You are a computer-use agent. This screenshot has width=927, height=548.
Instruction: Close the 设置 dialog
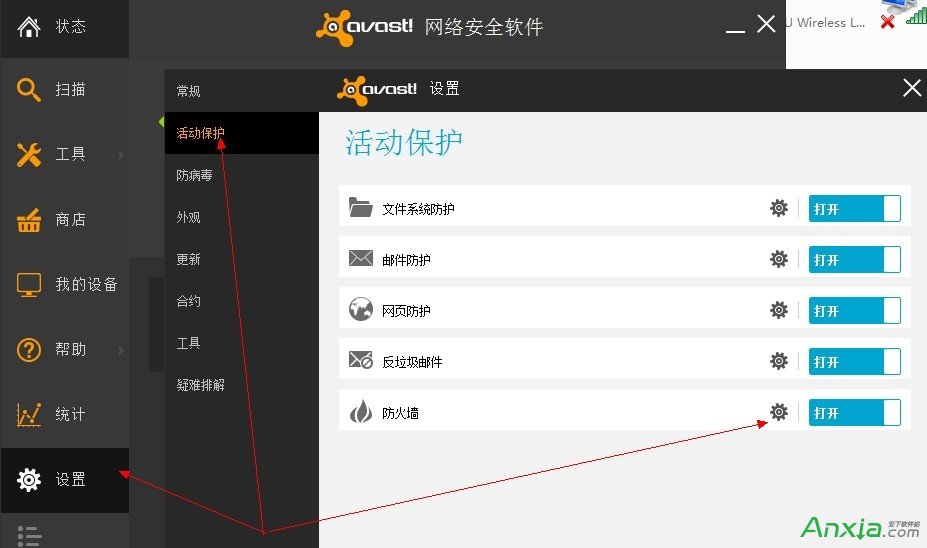(x=912, y=88)
